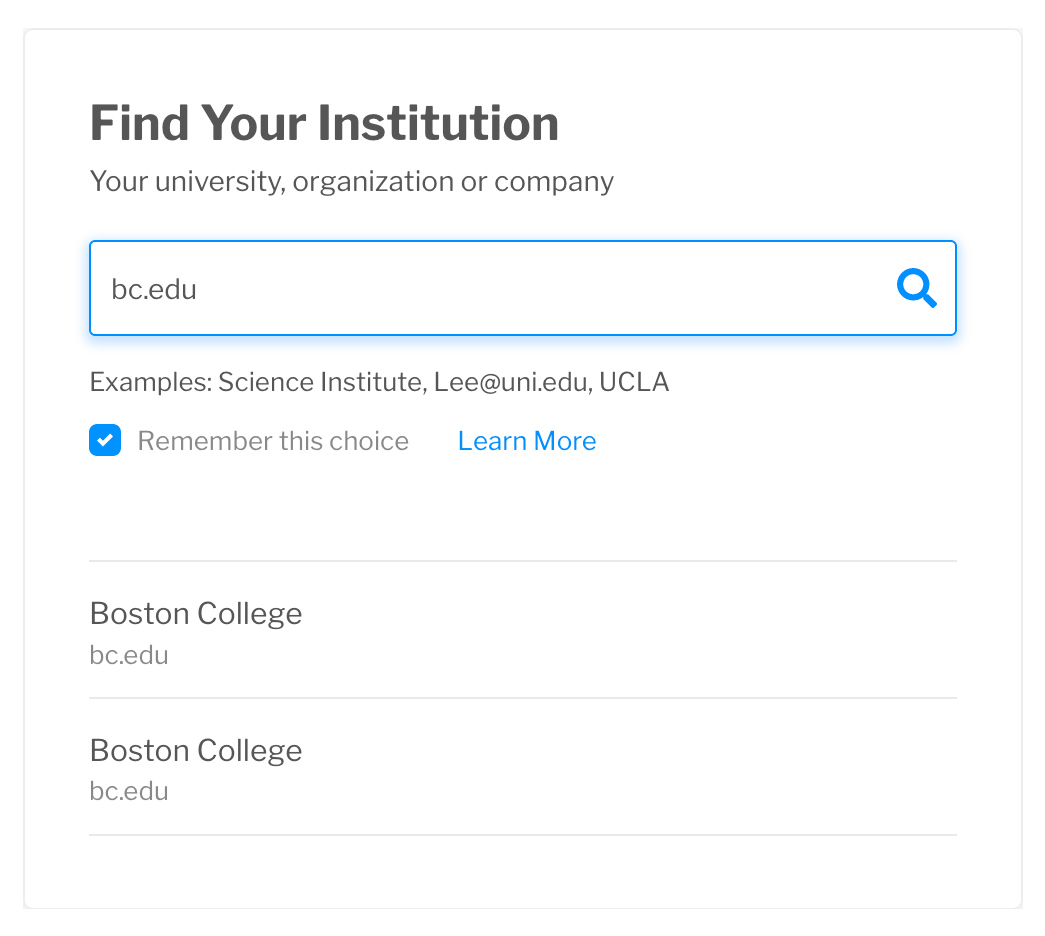The image size is (1045, 936).
Task: Click the first "Boston College" title text
Action: pos(196,613)
